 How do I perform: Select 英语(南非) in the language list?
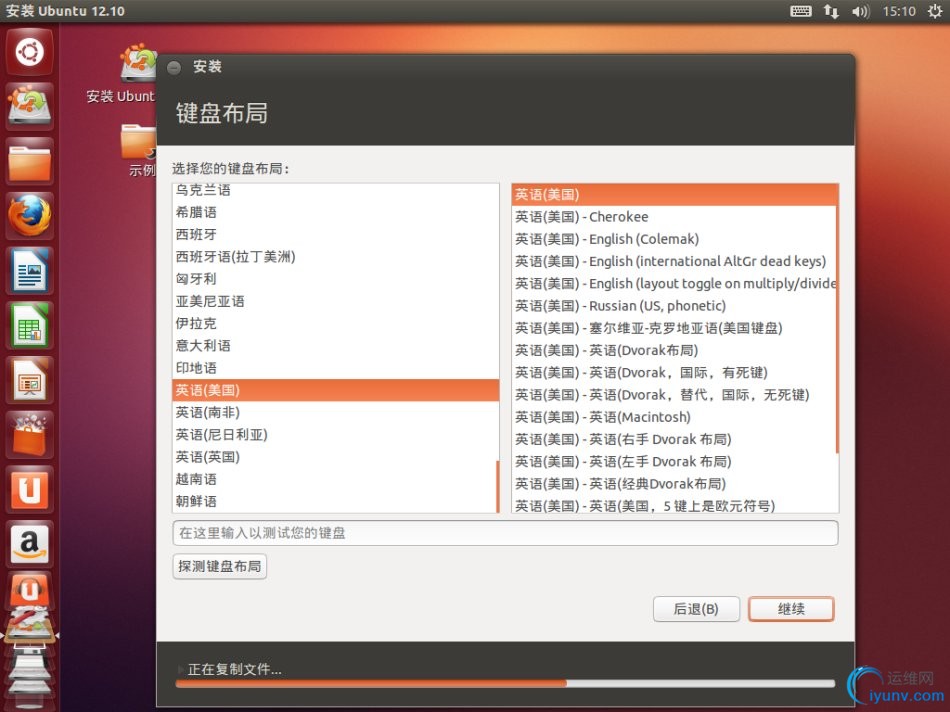tap(334, 413)
